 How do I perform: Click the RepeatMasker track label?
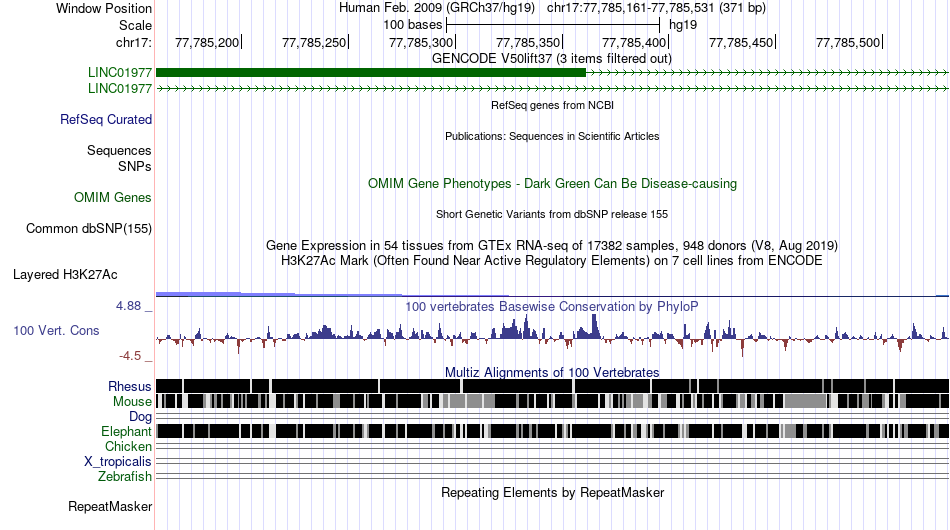[x=110, y=506]
